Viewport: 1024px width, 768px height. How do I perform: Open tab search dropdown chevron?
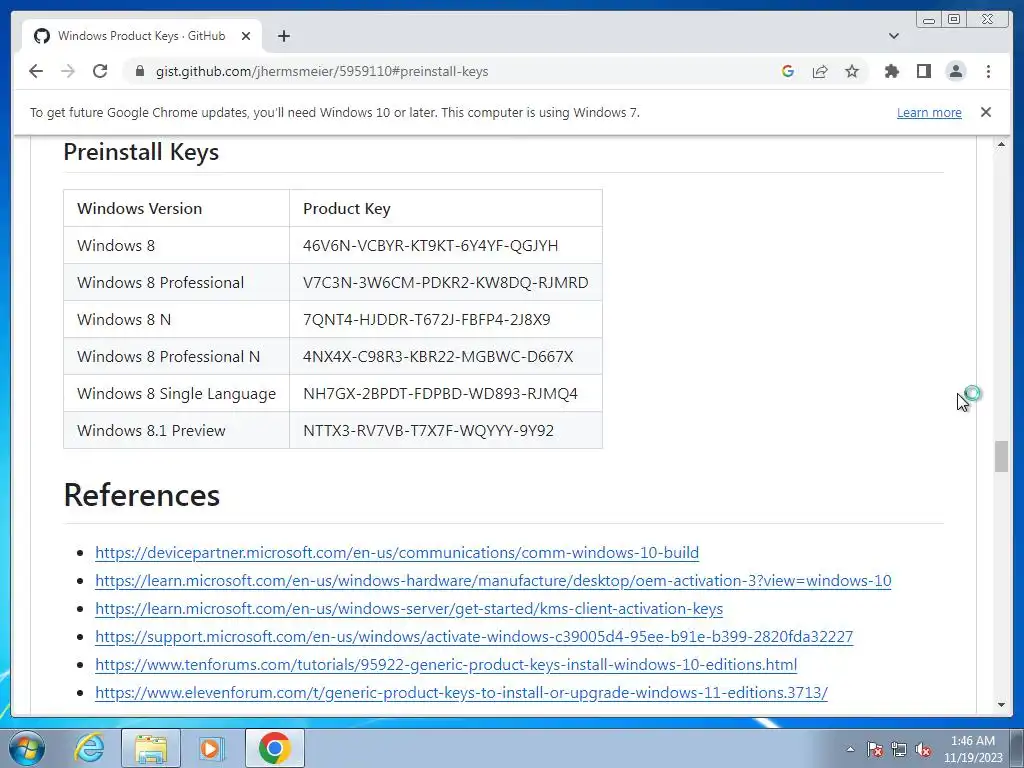click(x=893, y=36)
